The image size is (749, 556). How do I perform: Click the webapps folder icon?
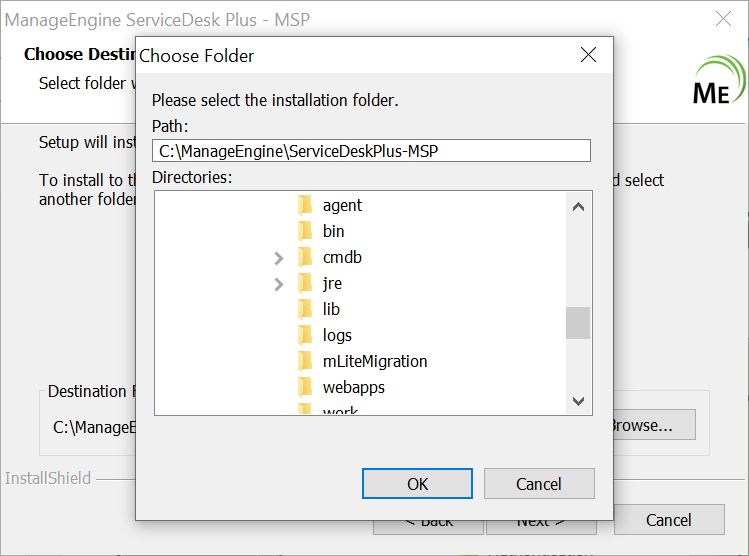[x=306, y=387]
